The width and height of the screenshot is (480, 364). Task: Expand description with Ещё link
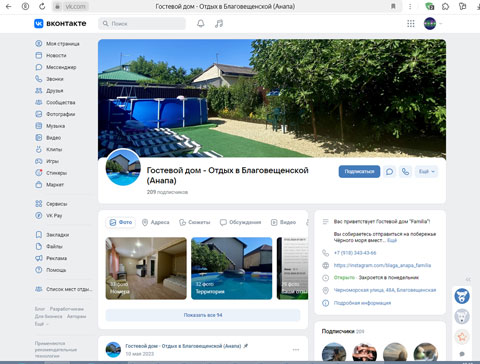pos(392,240)
